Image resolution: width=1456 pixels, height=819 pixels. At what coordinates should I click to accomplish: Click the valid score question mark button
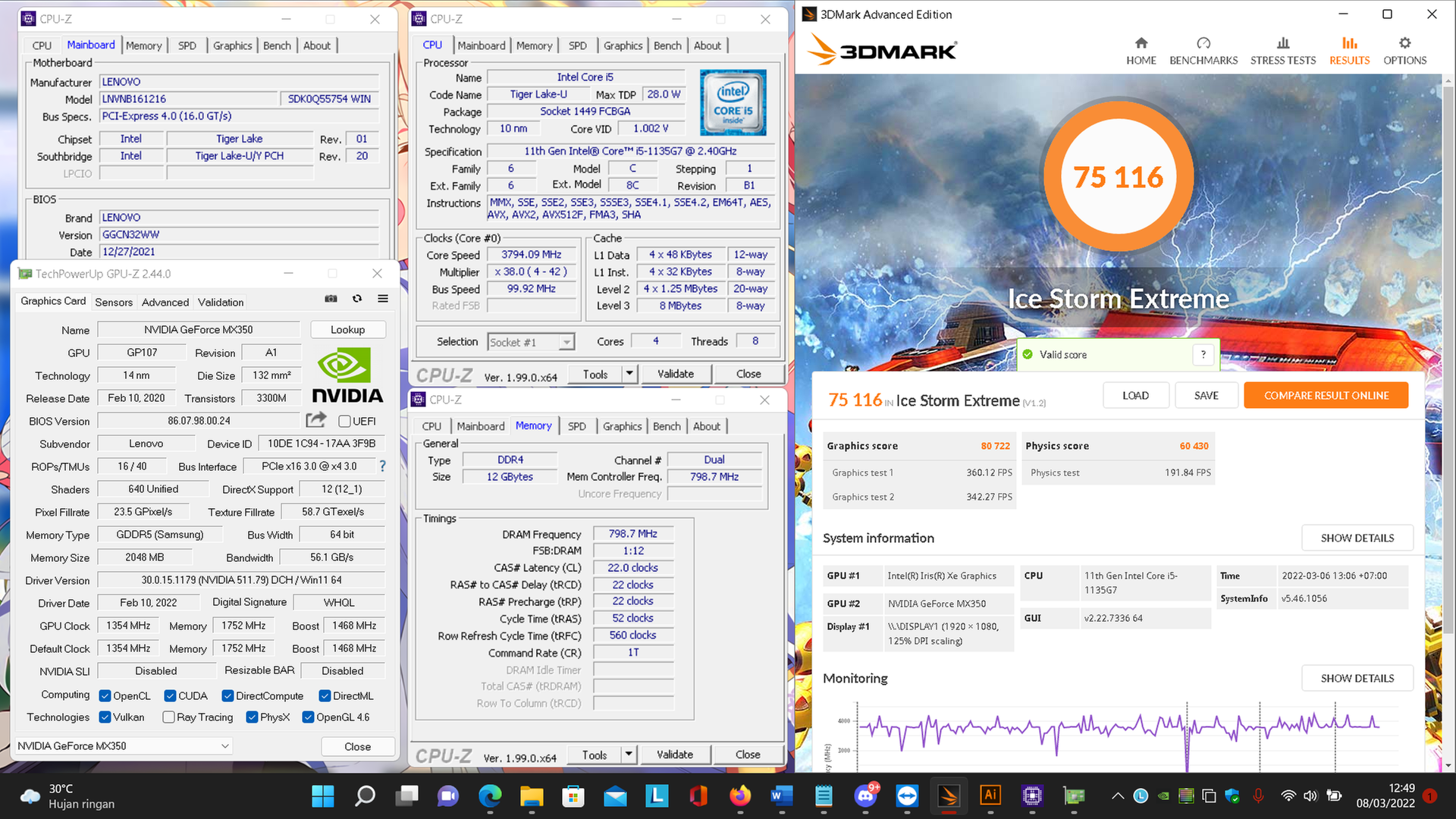coord(1203,354)
